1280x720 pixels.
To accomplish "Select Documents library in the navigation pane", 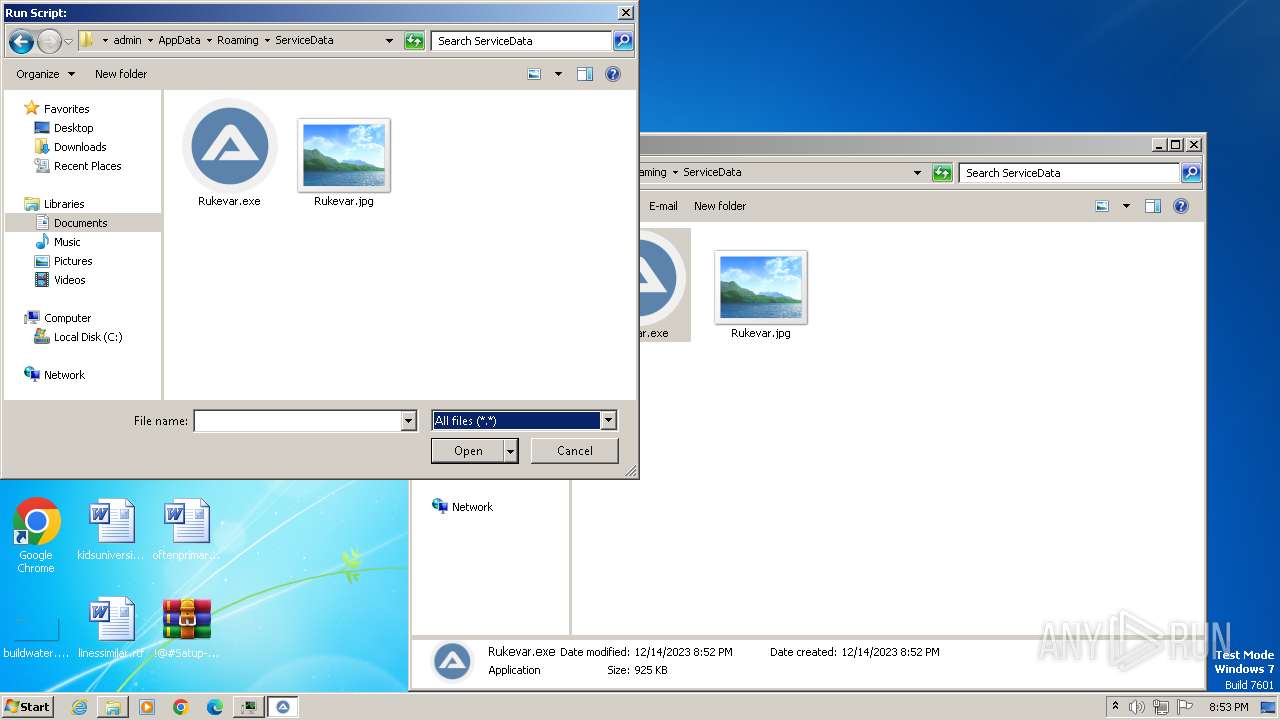I will 80,223.
